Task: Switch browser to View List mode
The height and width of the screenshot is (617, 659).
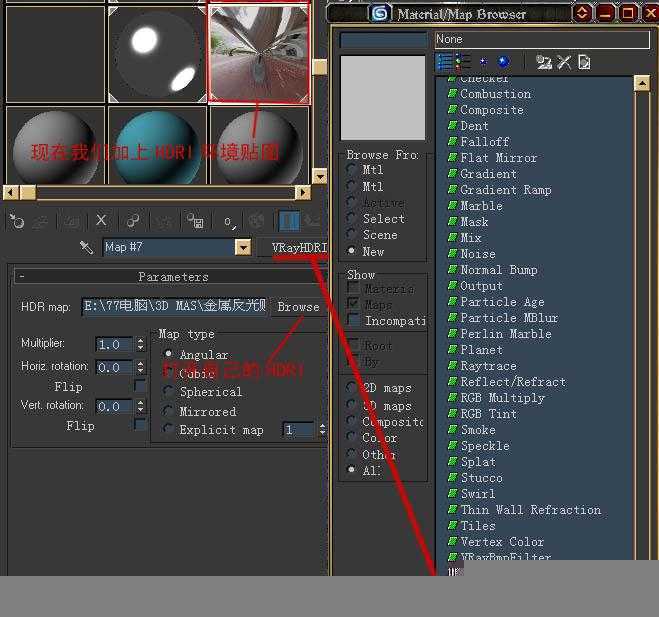Action: click(x=444, y=63)
